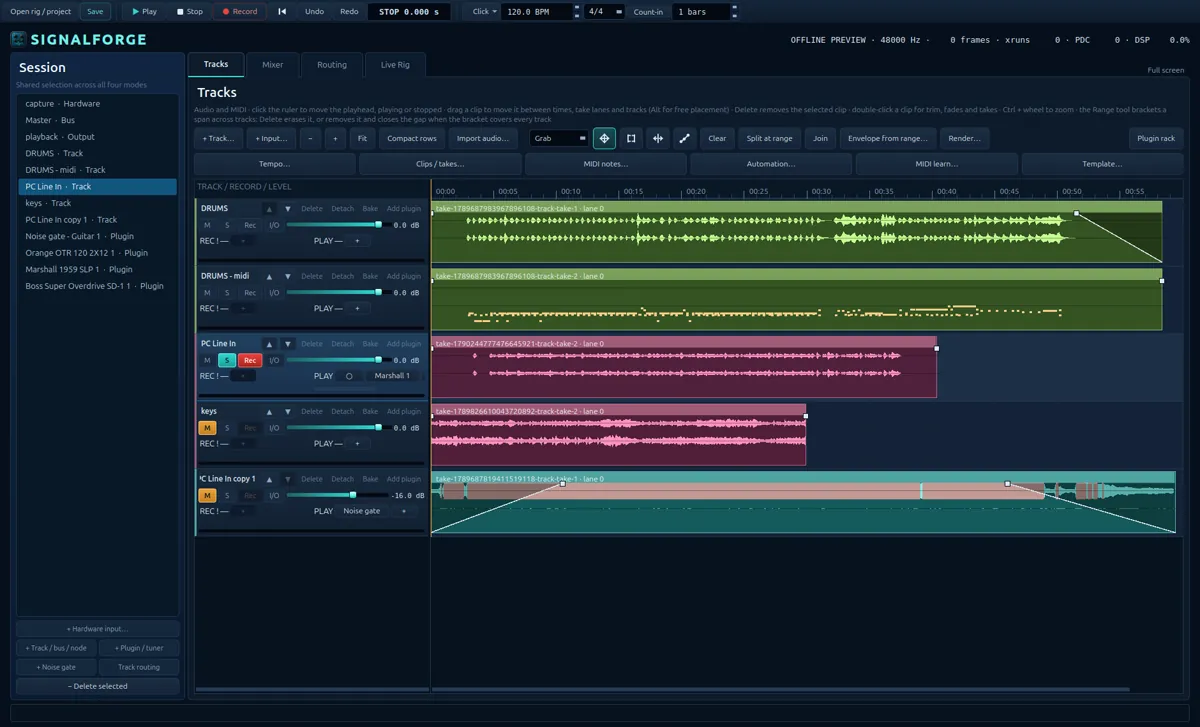This screenshot has height=727, width=1200.
Task: Select the move/grab crosshair tool
Action: click(x=604, y=138)
